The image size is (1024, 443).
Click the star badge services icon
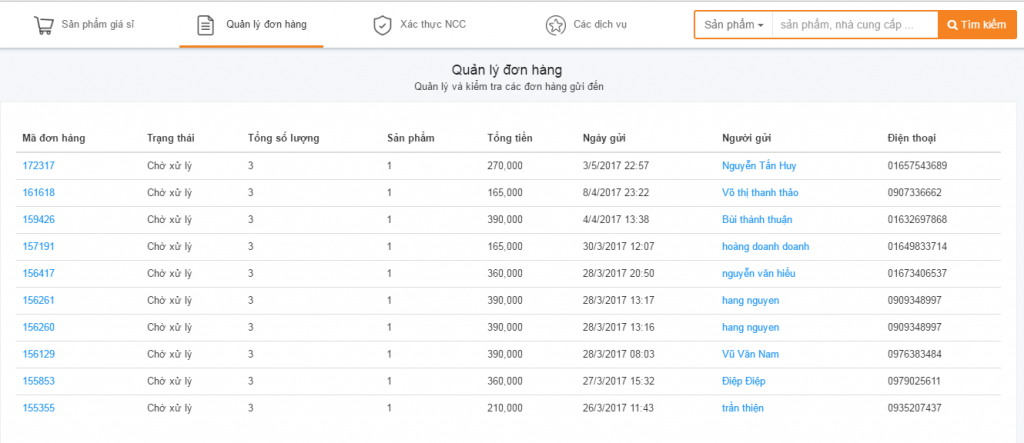pyautogui.click(x=555, y=25)
